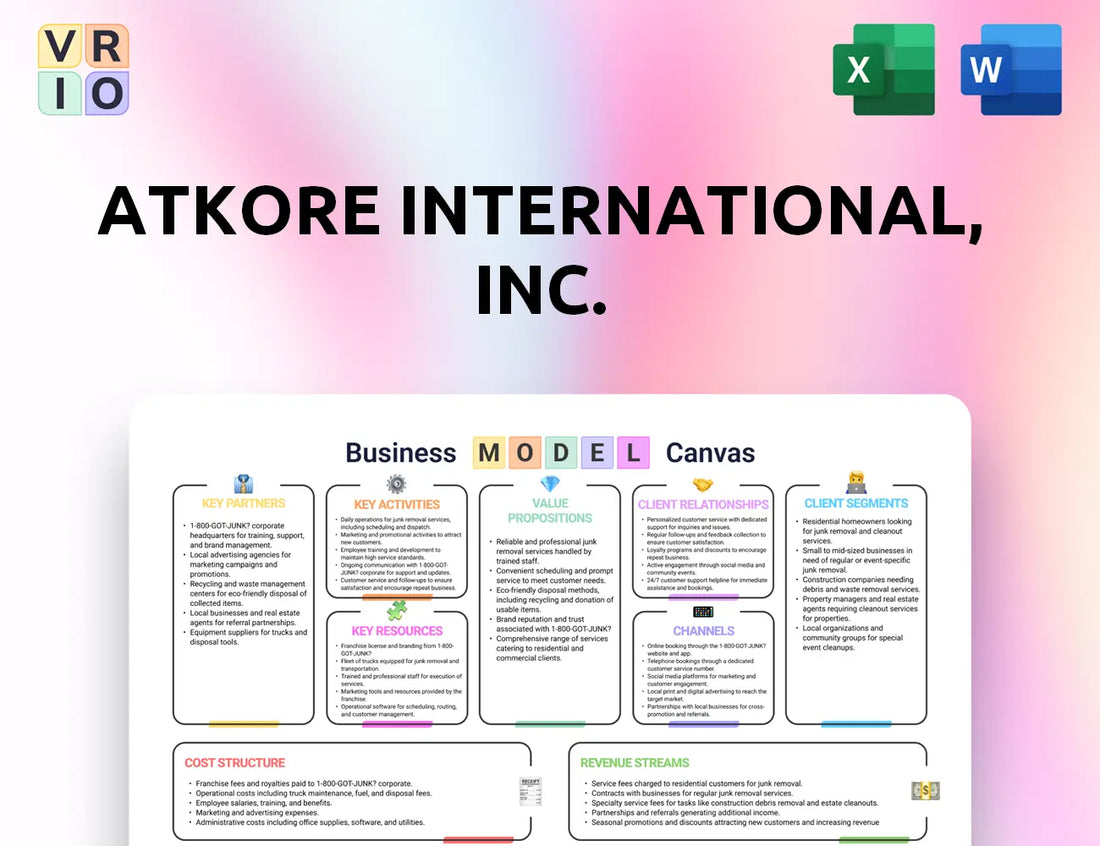Screen dimensions: 1100x846
Task: Click the KEY RESOURCES heading
Action: (397, 631)
